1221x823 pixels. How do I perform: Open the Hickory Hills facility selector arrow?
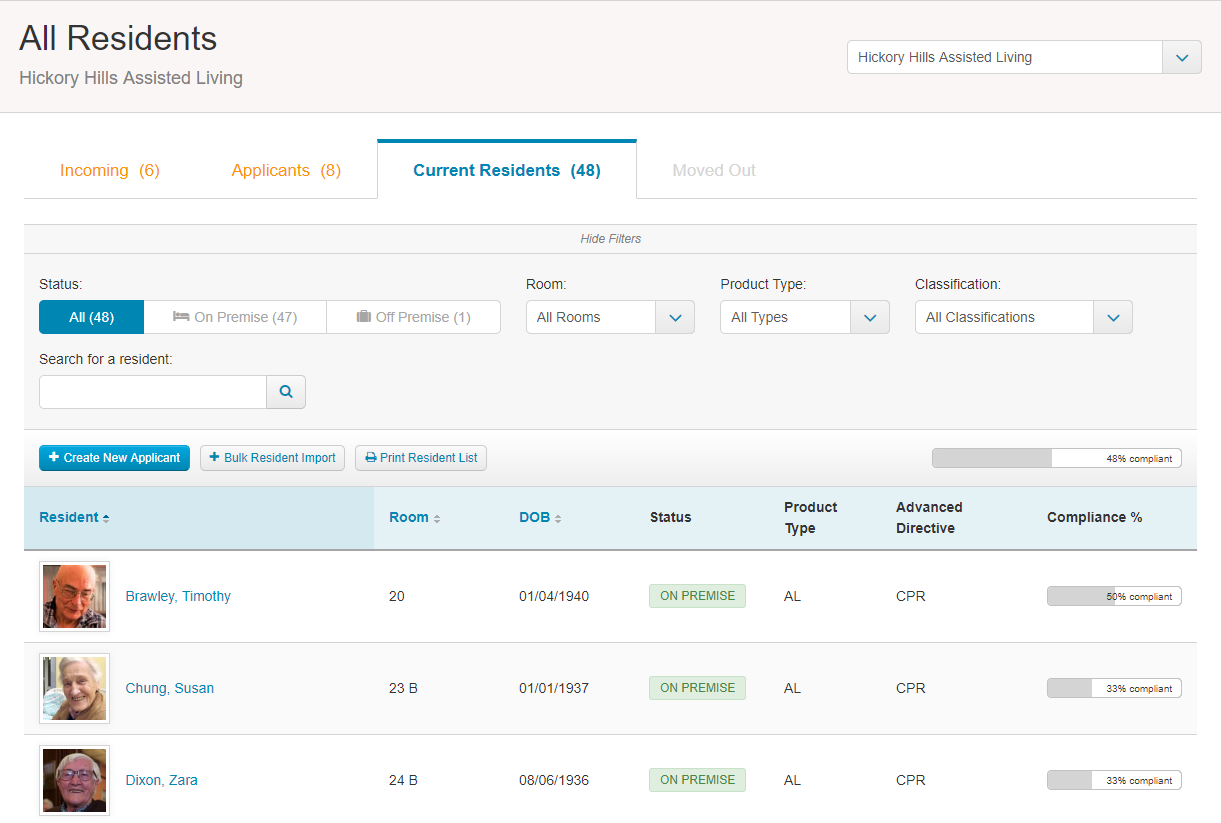click(x=1182, y=57)
